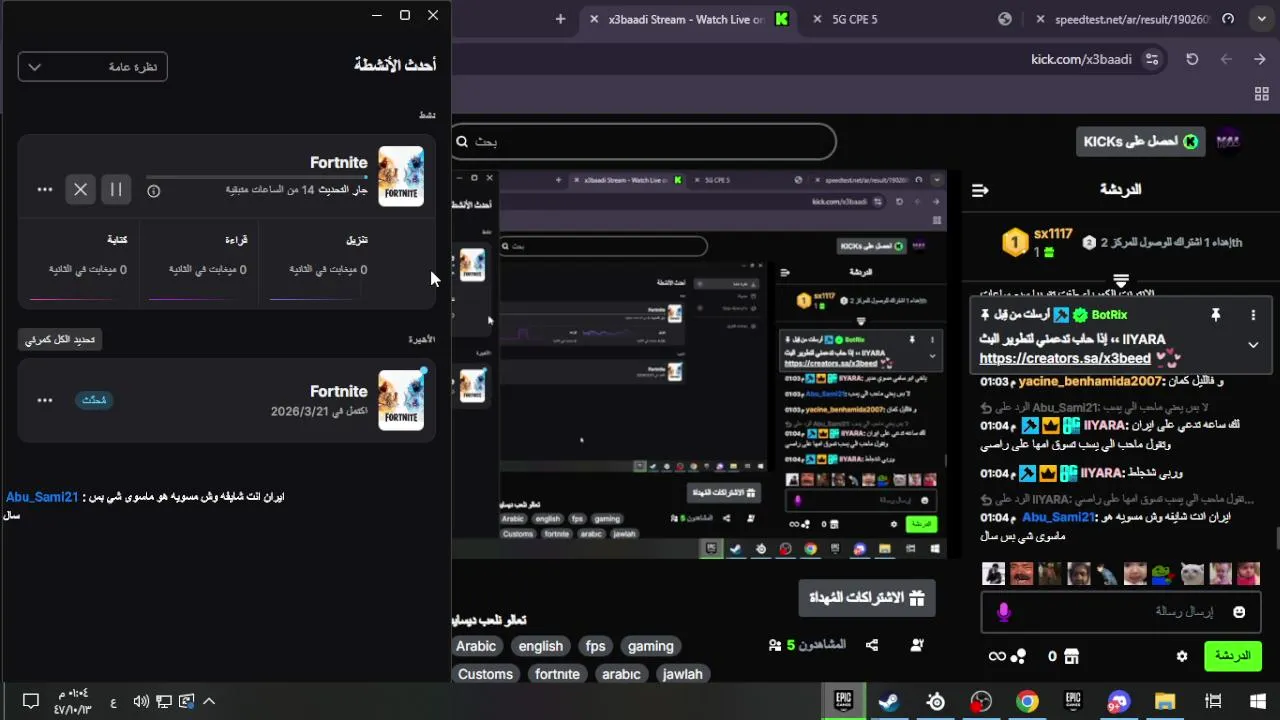The width and height of the screenshot is (1280, 720).
Task: Click the volume icon in system tray
Action: pos(140,702)
